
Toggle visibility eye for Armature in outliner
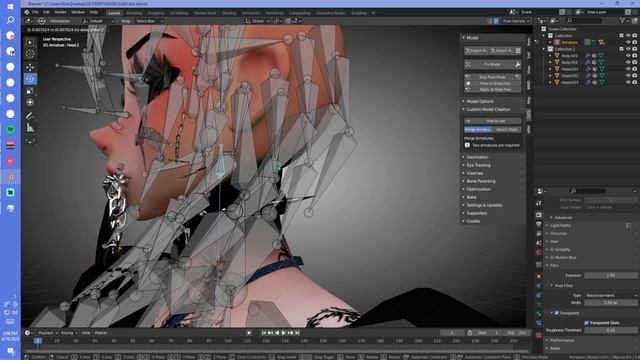(x=628, y=42)
